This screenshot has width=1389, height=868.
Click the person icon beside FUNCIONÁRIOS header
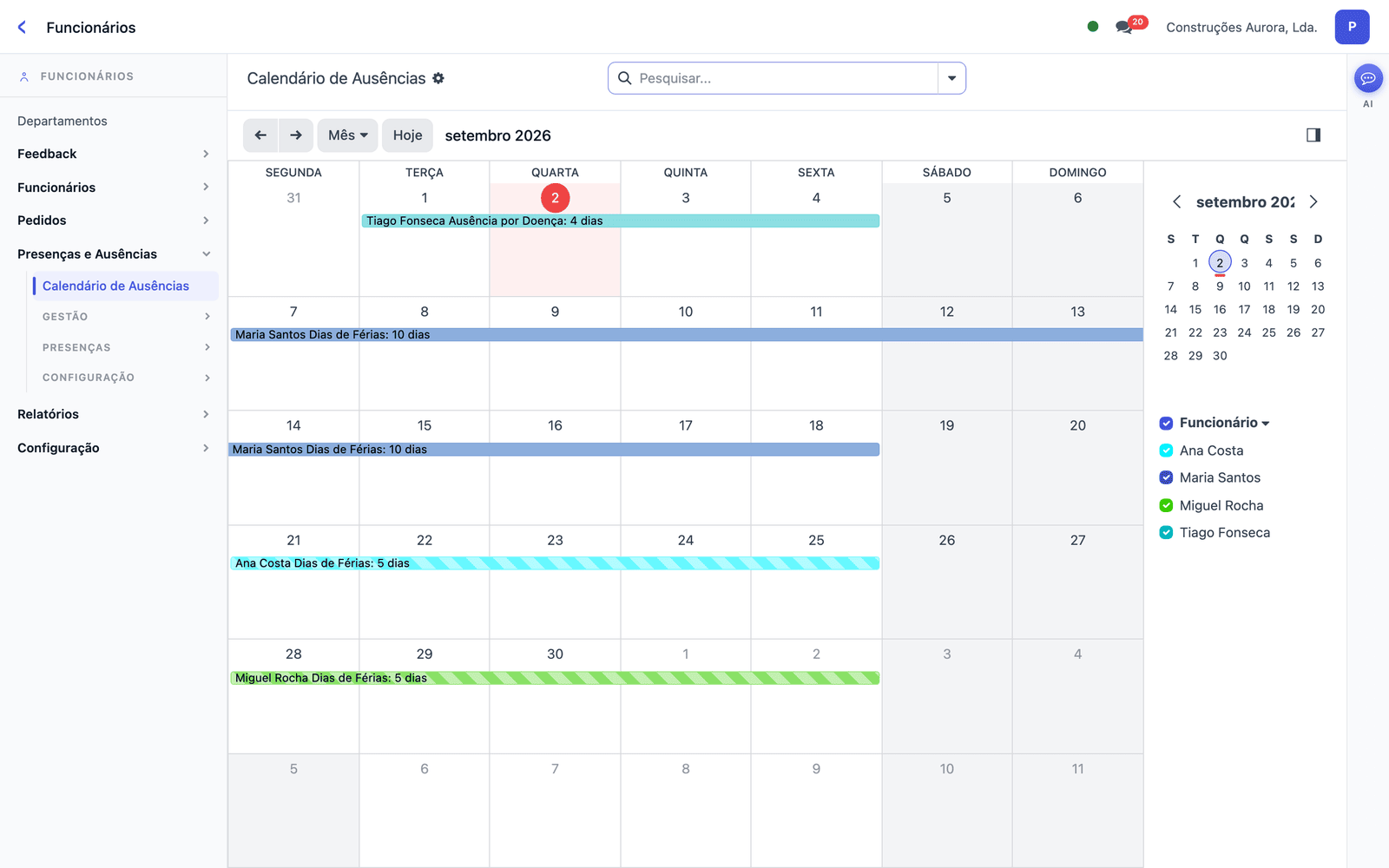pyautogui.click(x=24, y=76)
